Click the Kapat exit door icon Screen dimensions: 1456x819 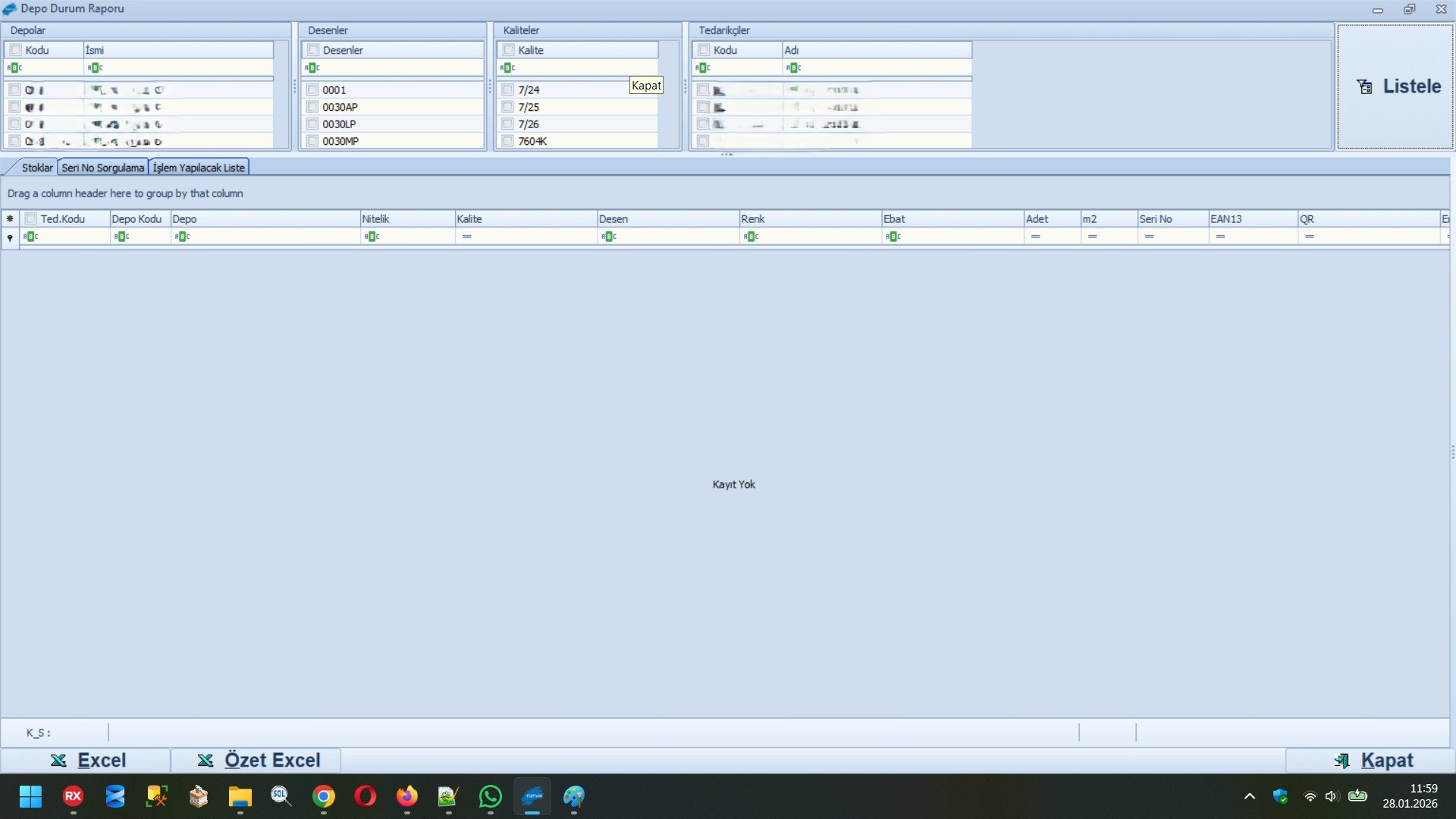coord(1341,761)
